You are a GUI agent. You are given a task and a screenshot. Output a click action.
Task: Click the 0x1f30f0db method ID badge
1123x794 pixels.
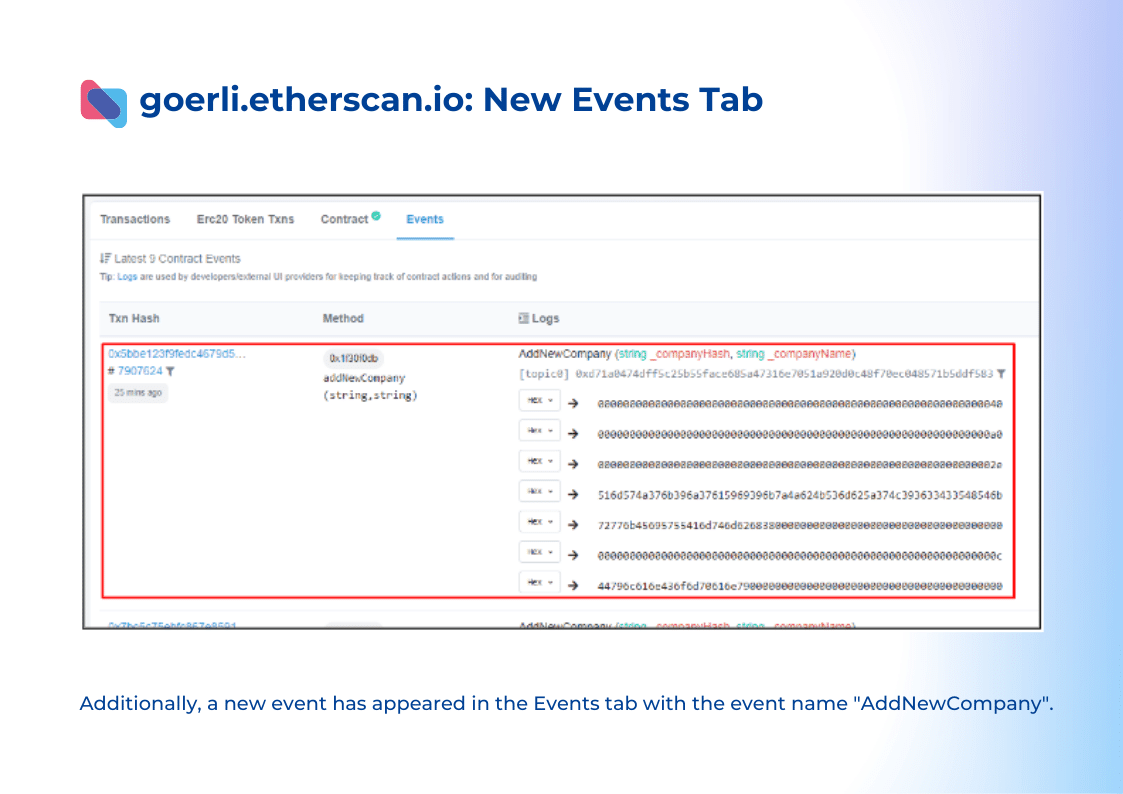(x=353, y=358)
